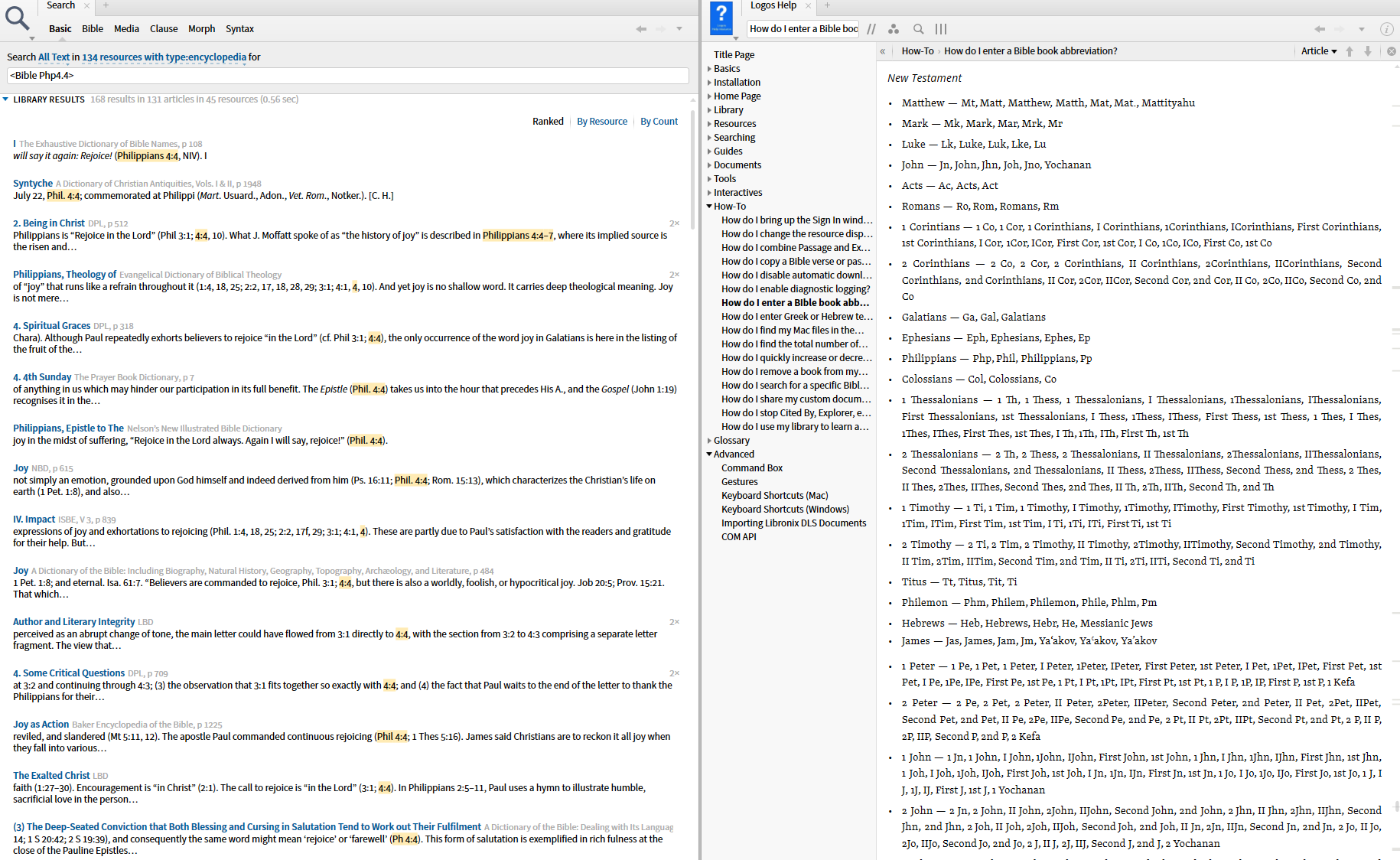Screen dimensions: 1400x860
Task: Open the Logos Help resource icon menu
Action: tap(721, 19)
